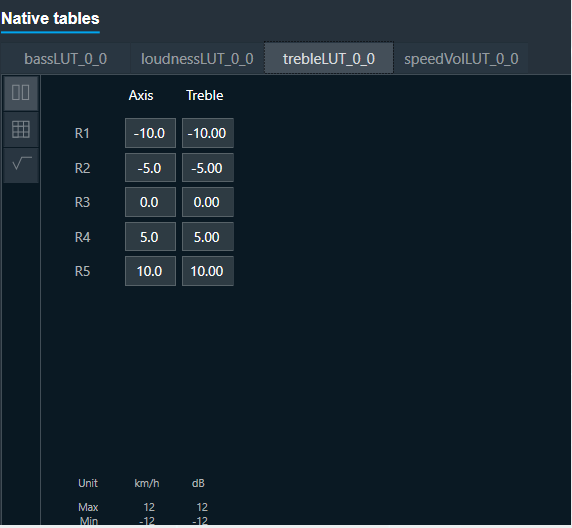Viewport: 572px width, 528px height.
Task: Click the Unit row label
Action: (88, 483)
